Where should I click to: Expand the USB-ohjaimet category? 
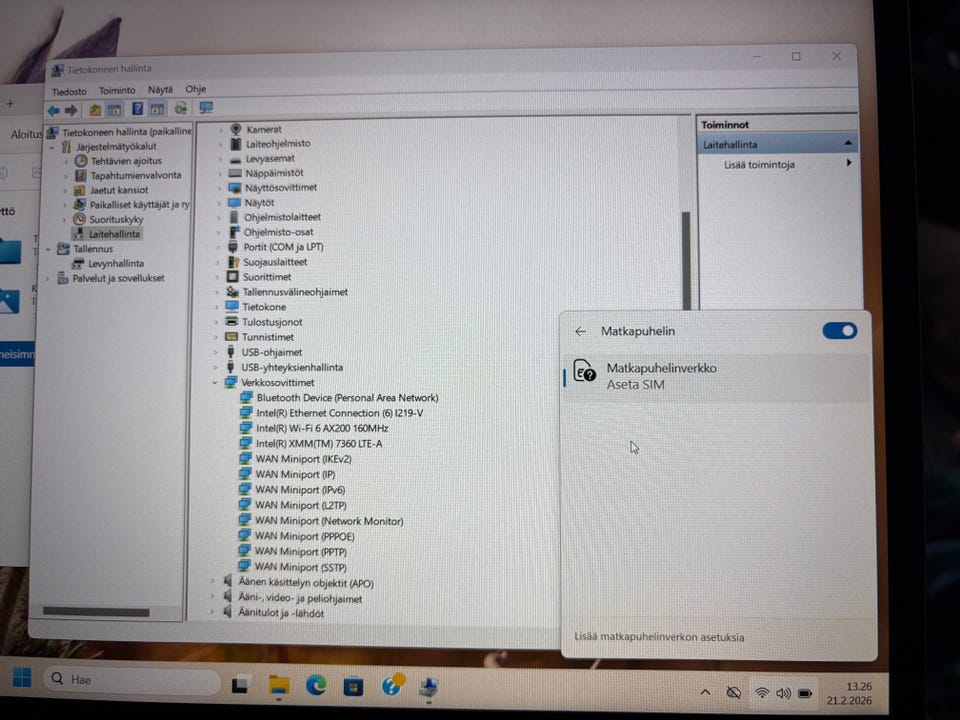(x=216, y=353)
